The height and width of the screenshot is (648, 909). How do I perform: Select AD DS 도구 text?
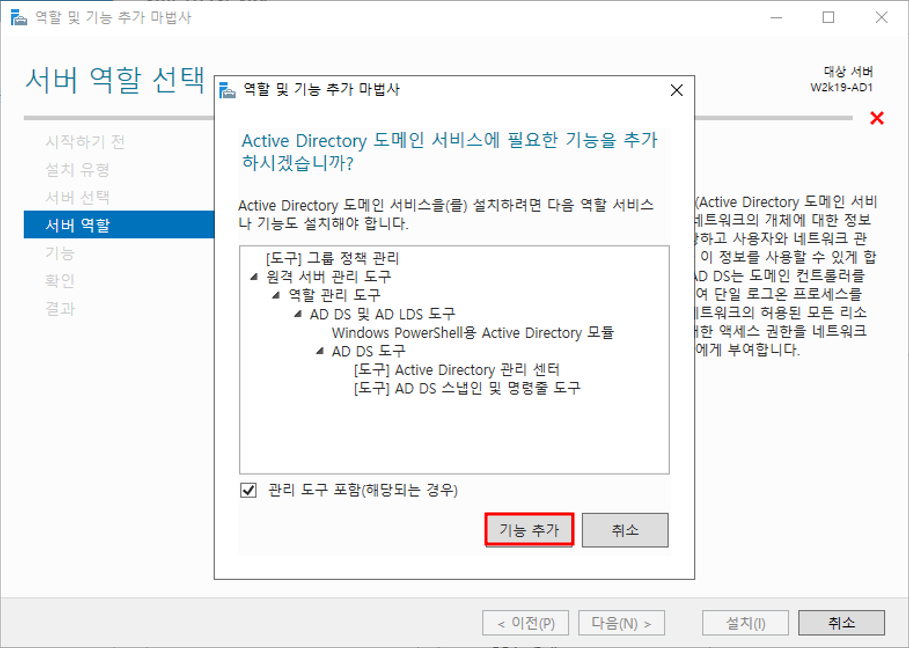coord(369,351)
